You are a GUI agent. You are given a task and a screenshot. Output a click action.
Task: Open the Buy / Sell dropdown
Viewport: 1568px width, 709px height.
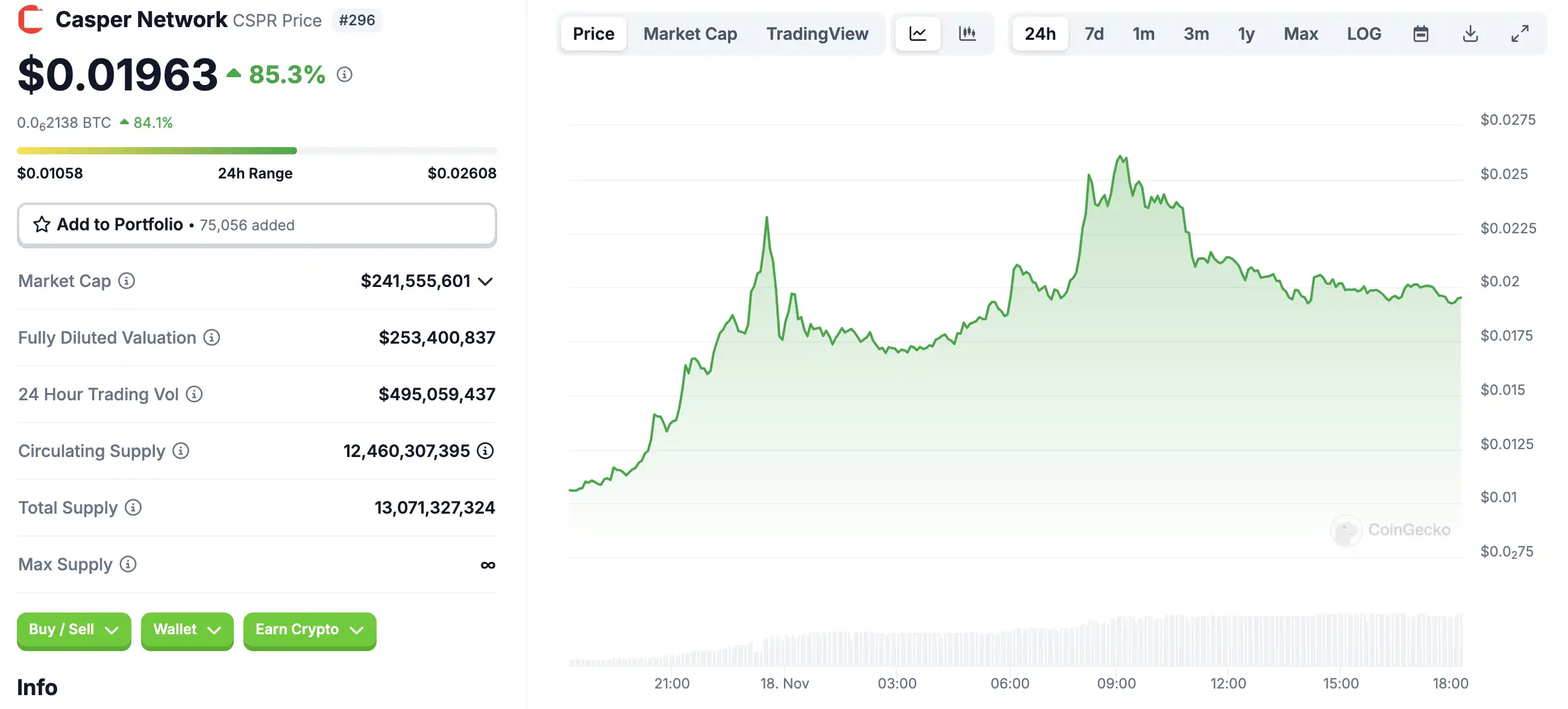(74, 630)
